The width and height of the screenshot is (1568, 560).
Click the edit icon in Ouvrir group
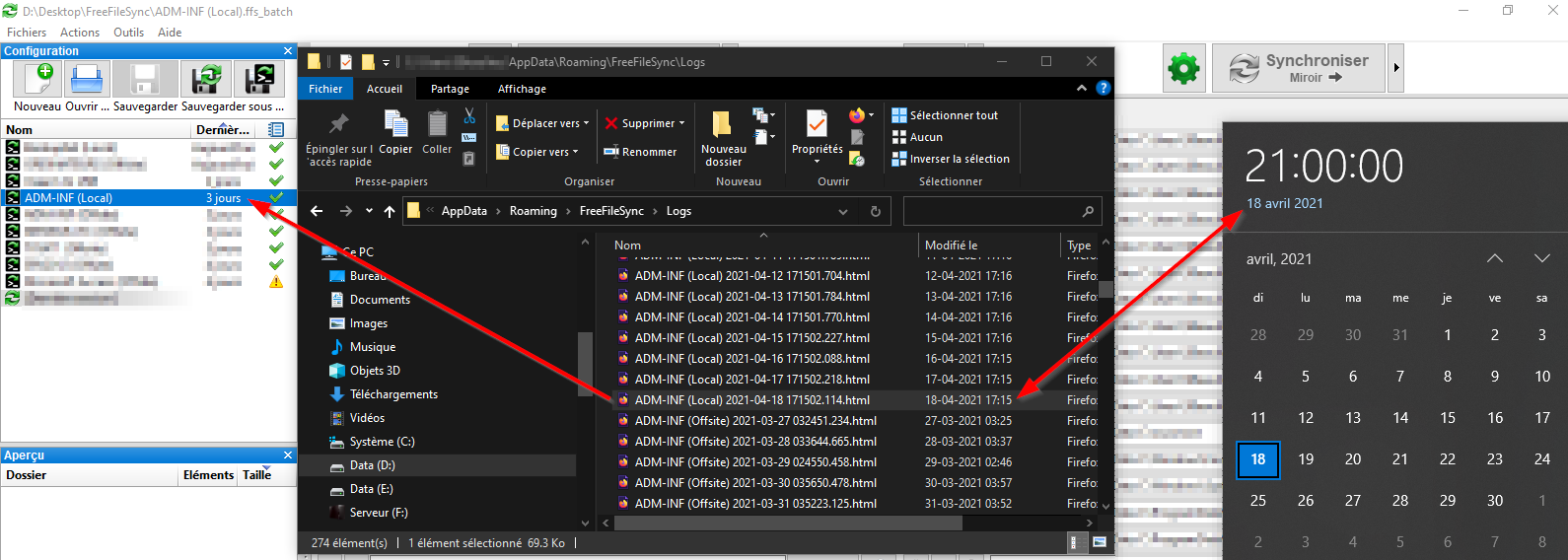click(857, 137)
